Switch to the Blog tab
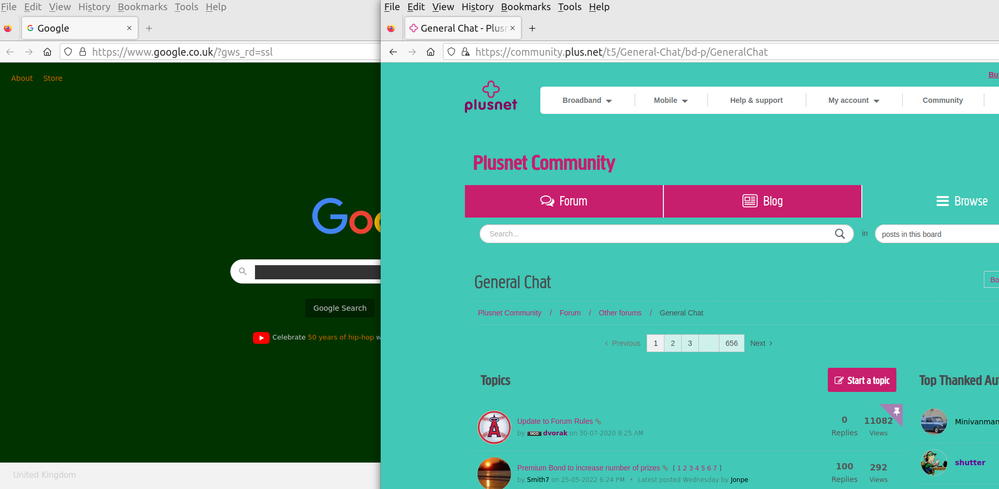This screenshot has height=489, width=999. click(x=762, y=201)
